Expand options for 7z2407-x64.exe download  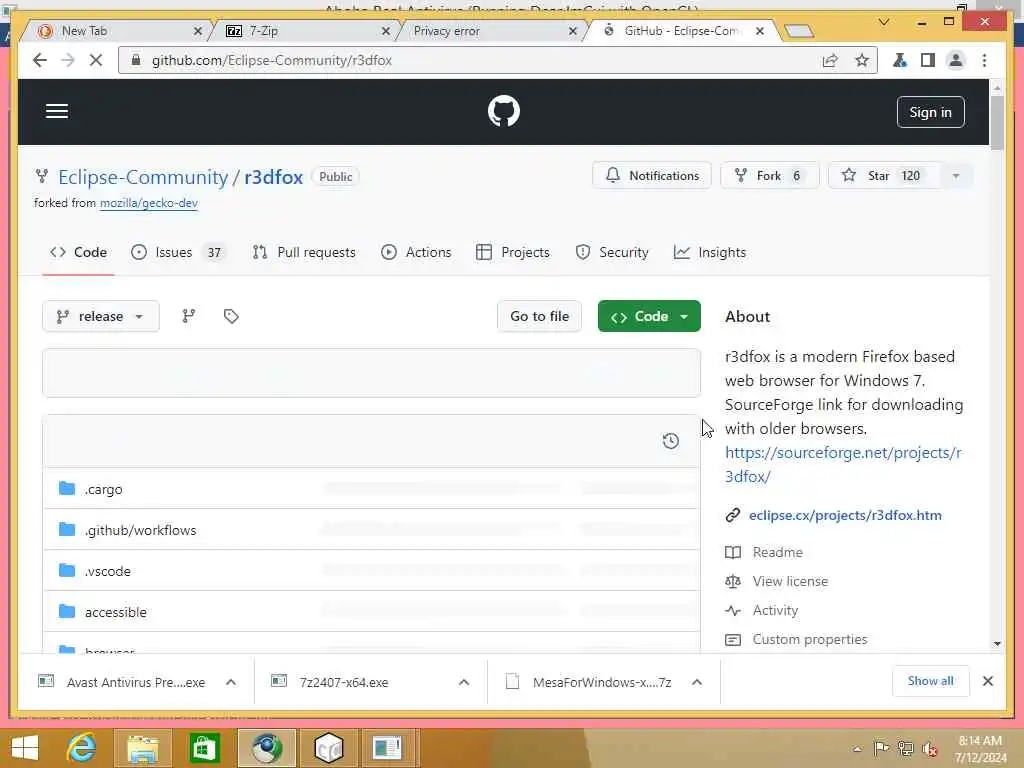(464, 682)
